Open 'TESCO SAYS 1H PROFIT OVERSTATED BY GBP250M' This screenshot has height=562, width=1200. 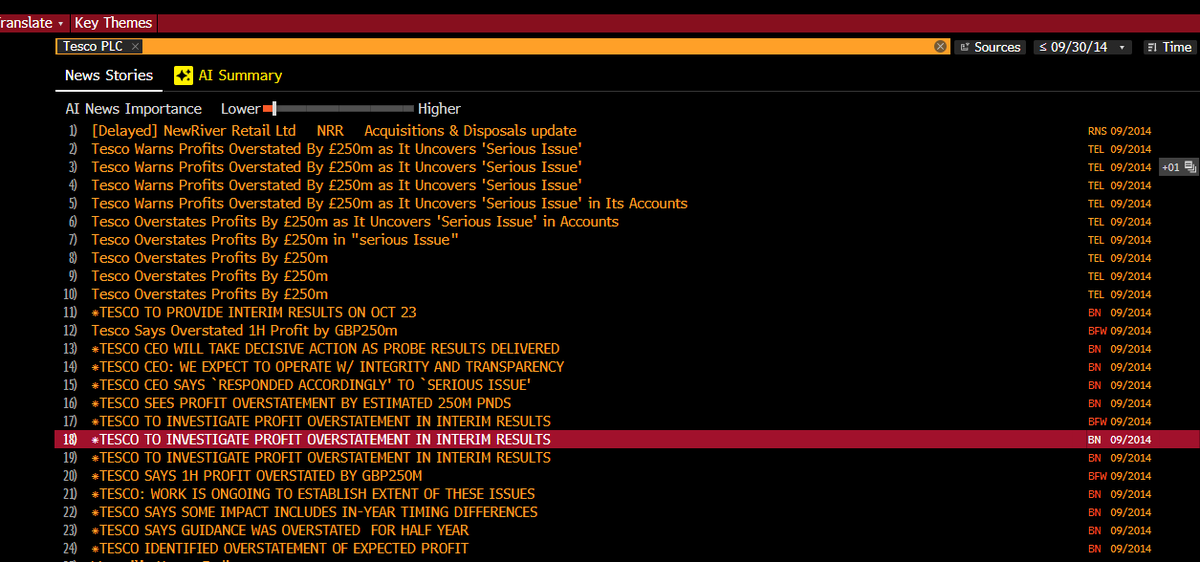tap(257, 476)
